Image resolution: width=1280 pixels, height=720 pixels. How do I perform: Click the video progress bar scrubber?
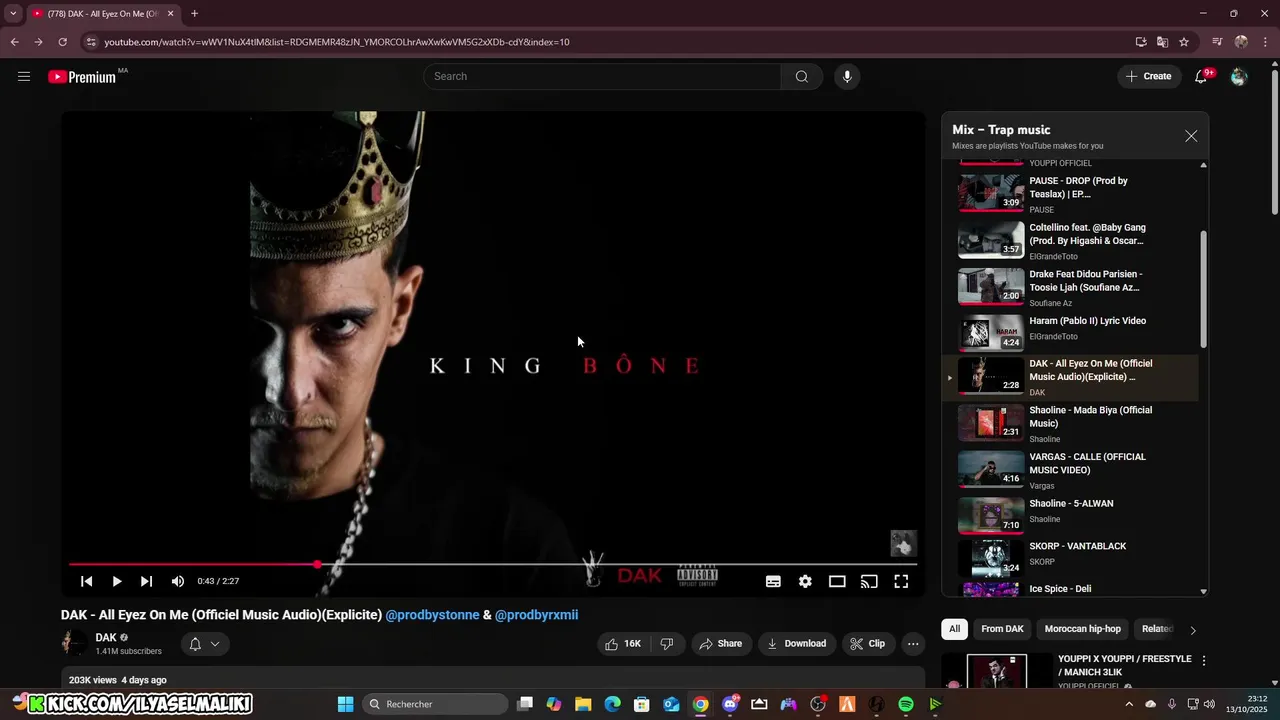(317, 565)
